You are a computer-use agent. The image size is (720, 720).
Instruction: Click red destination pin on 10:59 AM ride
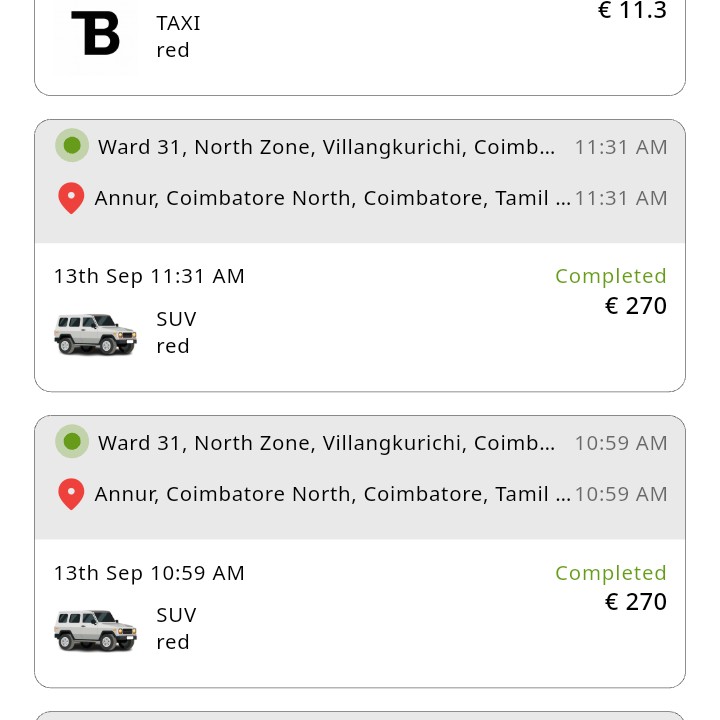(x=71, y=494)
